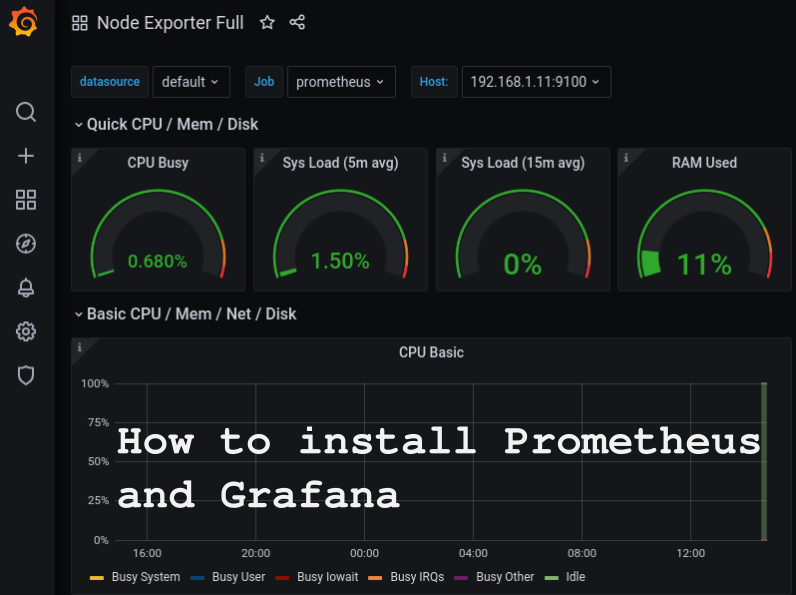Click the Host: variable label
Screen dimensions: 796x595
coord(434,82)
